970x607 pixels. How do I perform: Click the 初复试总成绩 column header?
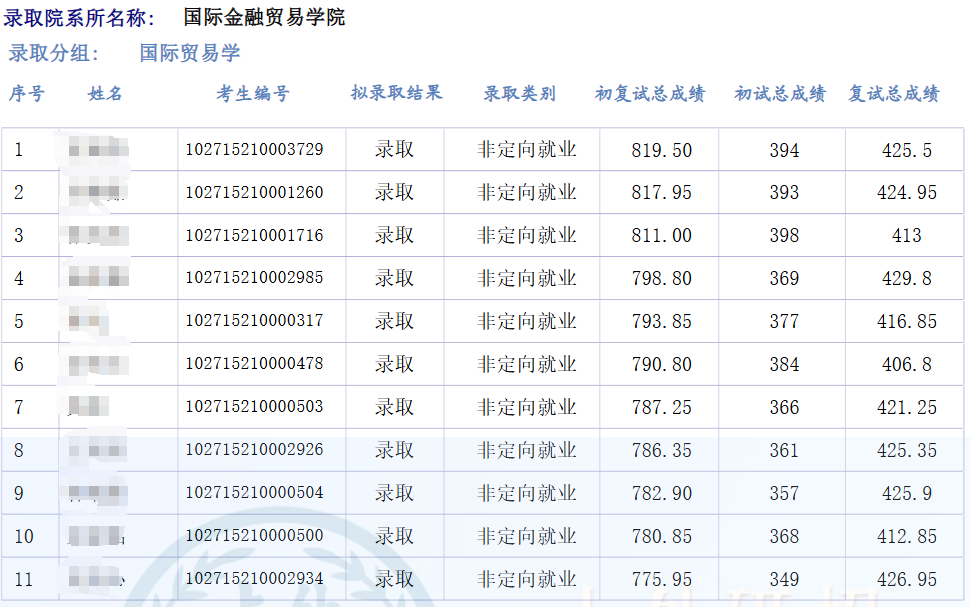point(650,94)
